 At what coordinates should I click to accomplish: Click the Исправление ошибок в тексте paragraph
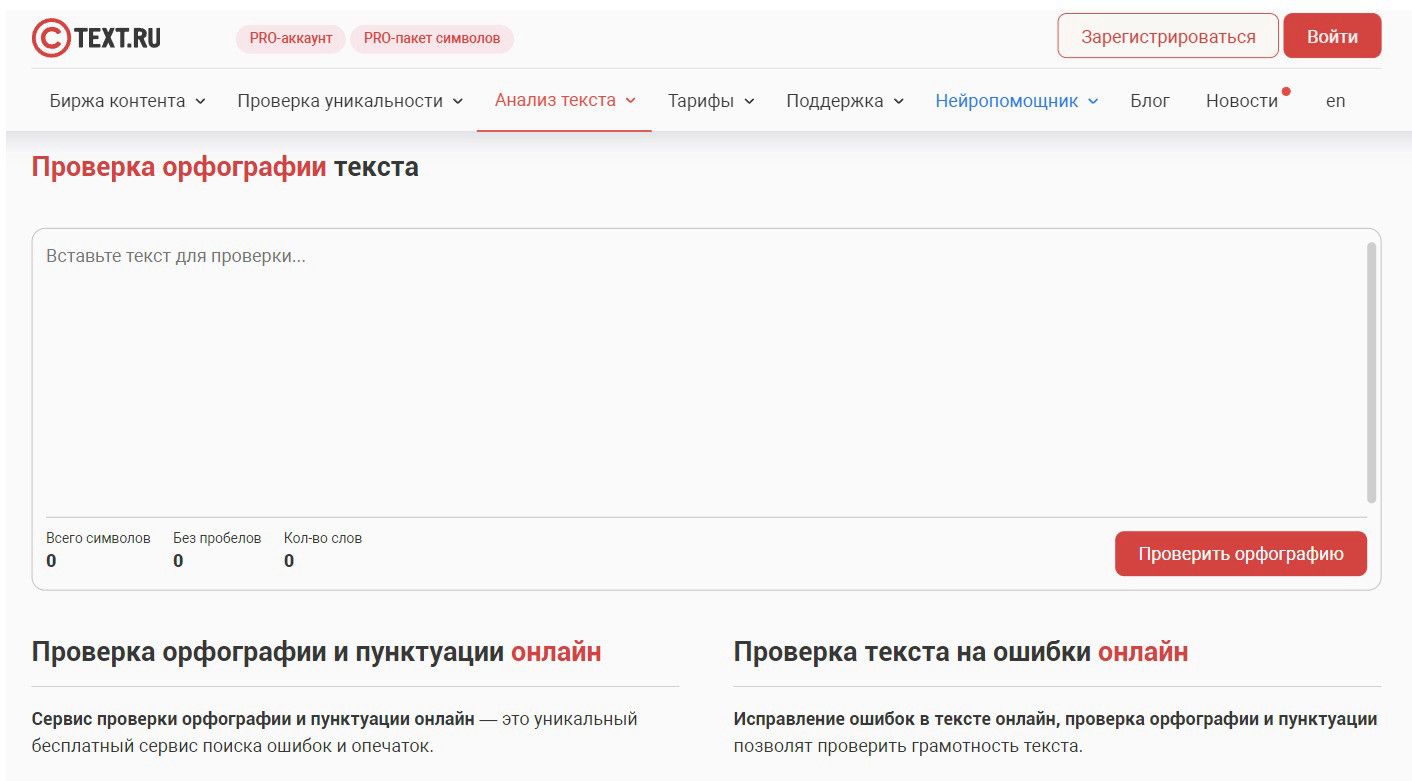point(1056,732)
